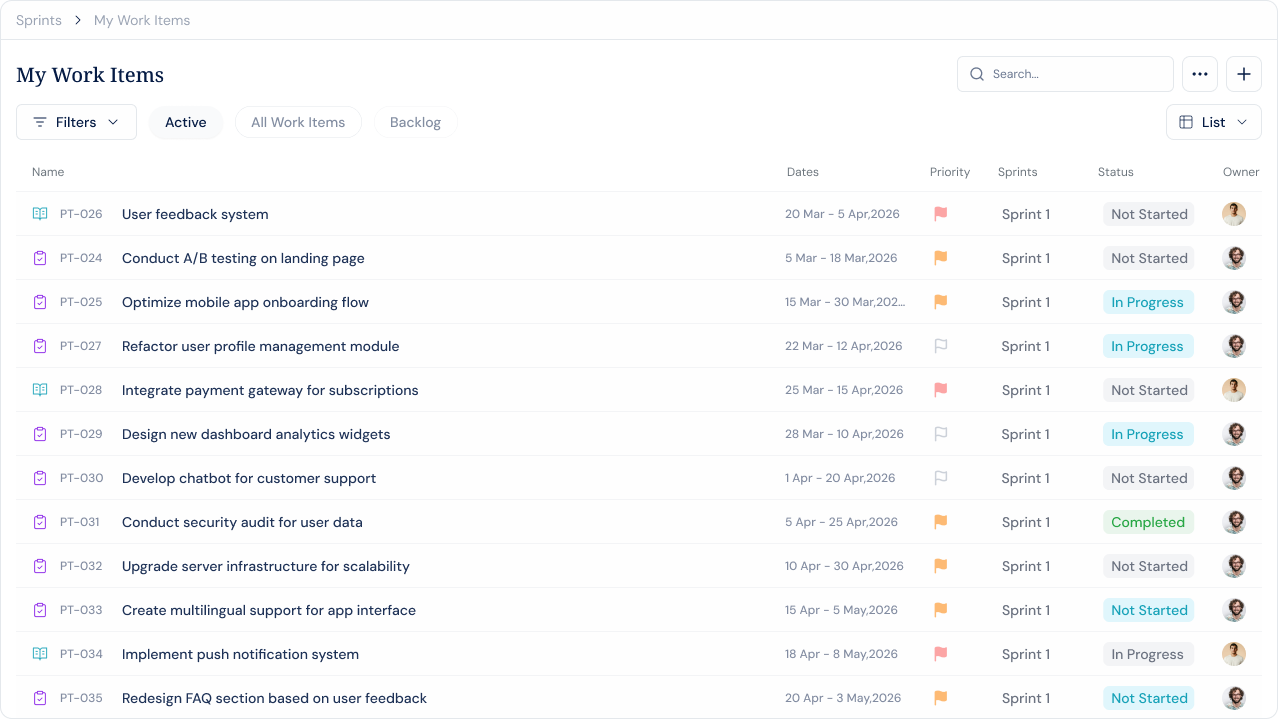The width and height of the screenshot is (1278, 719).
Task: Open status badge for PT-030
Action: pyautogui.click(x=1149, y=478)
